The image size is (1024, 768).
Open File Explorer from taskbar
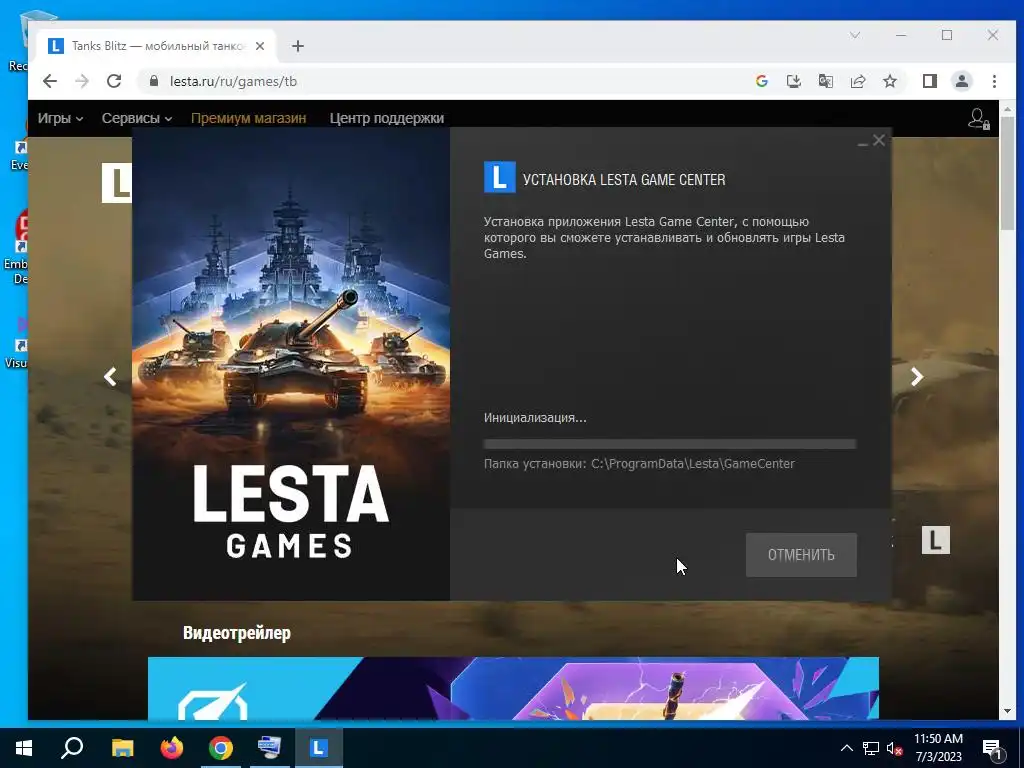pyautogui.click(x=122, y=748)
